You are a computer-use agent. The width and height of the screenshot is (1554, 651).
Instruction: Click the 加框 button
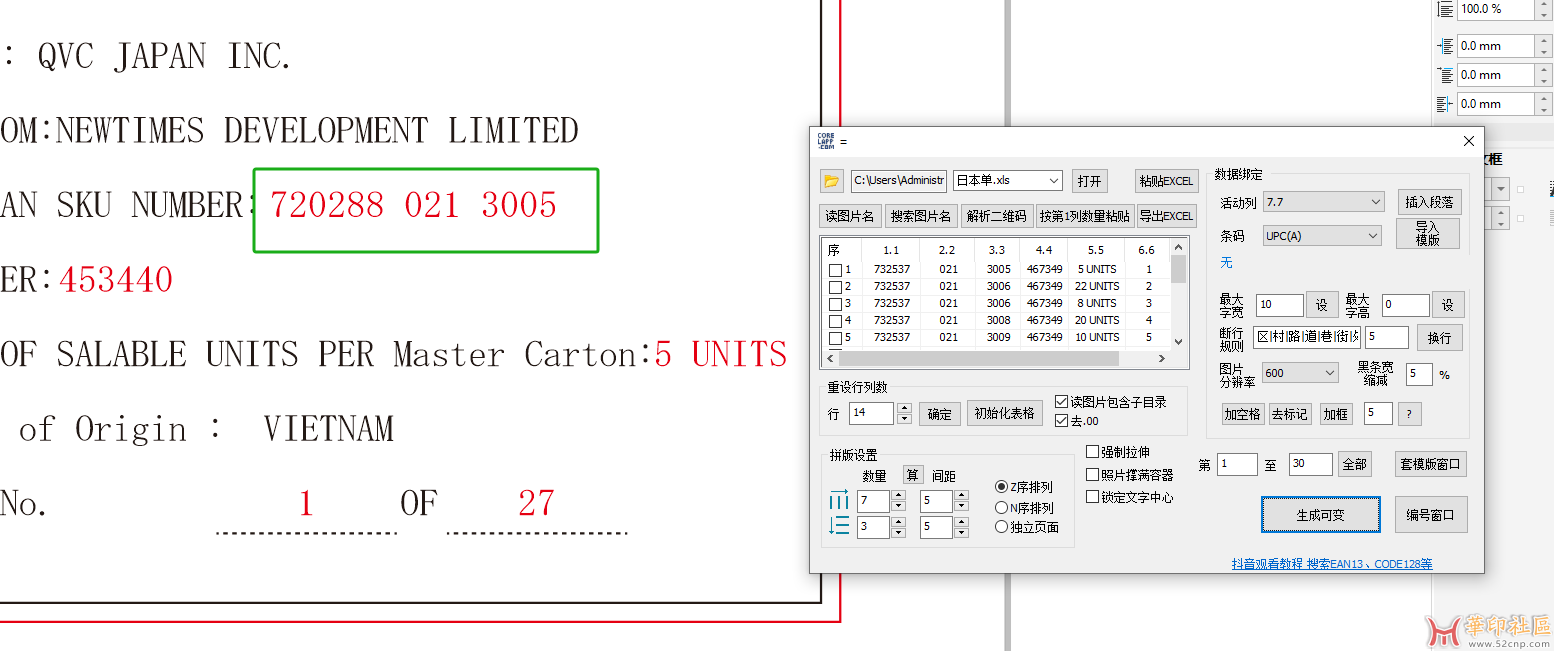point(1336,414)
